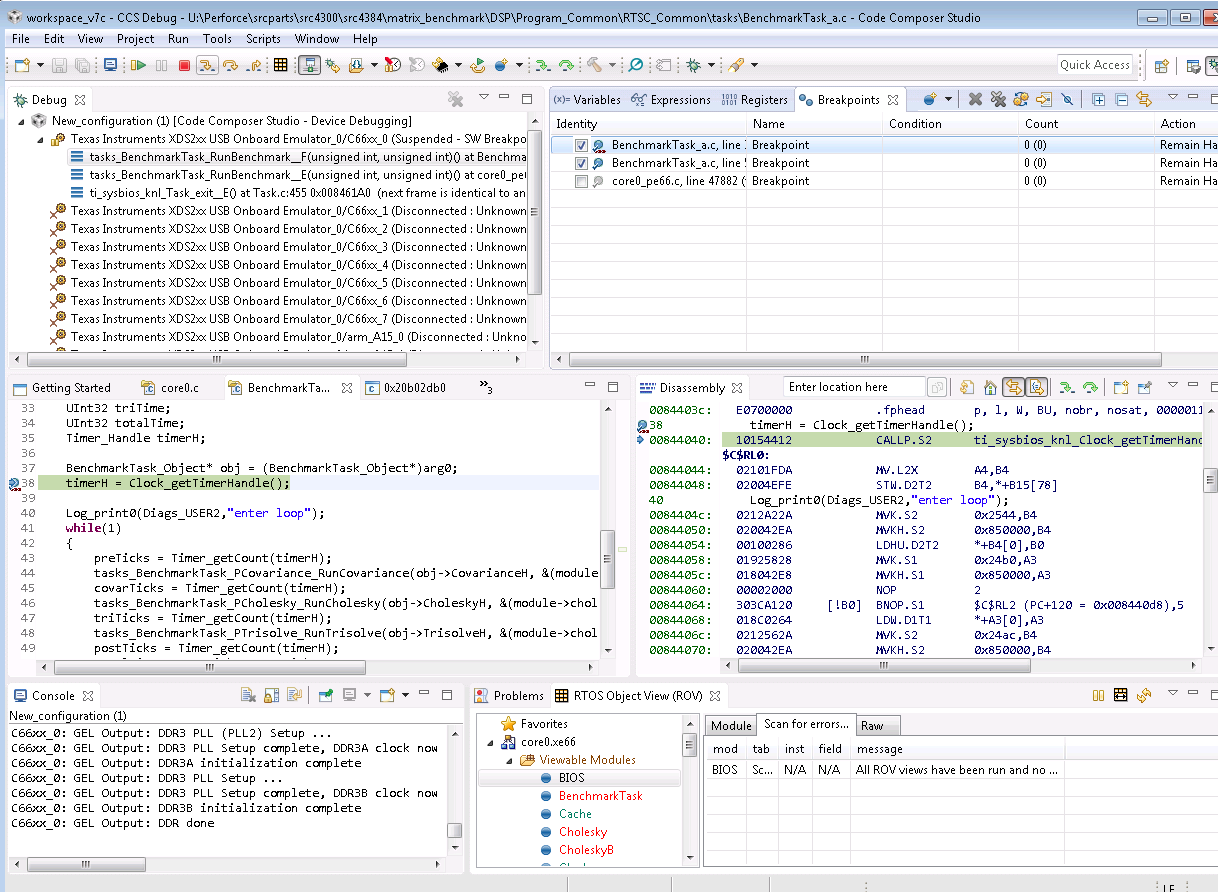Viewport: 1218px width, 892px height.
Task: Open the Scripts menu
Action: 263,39
